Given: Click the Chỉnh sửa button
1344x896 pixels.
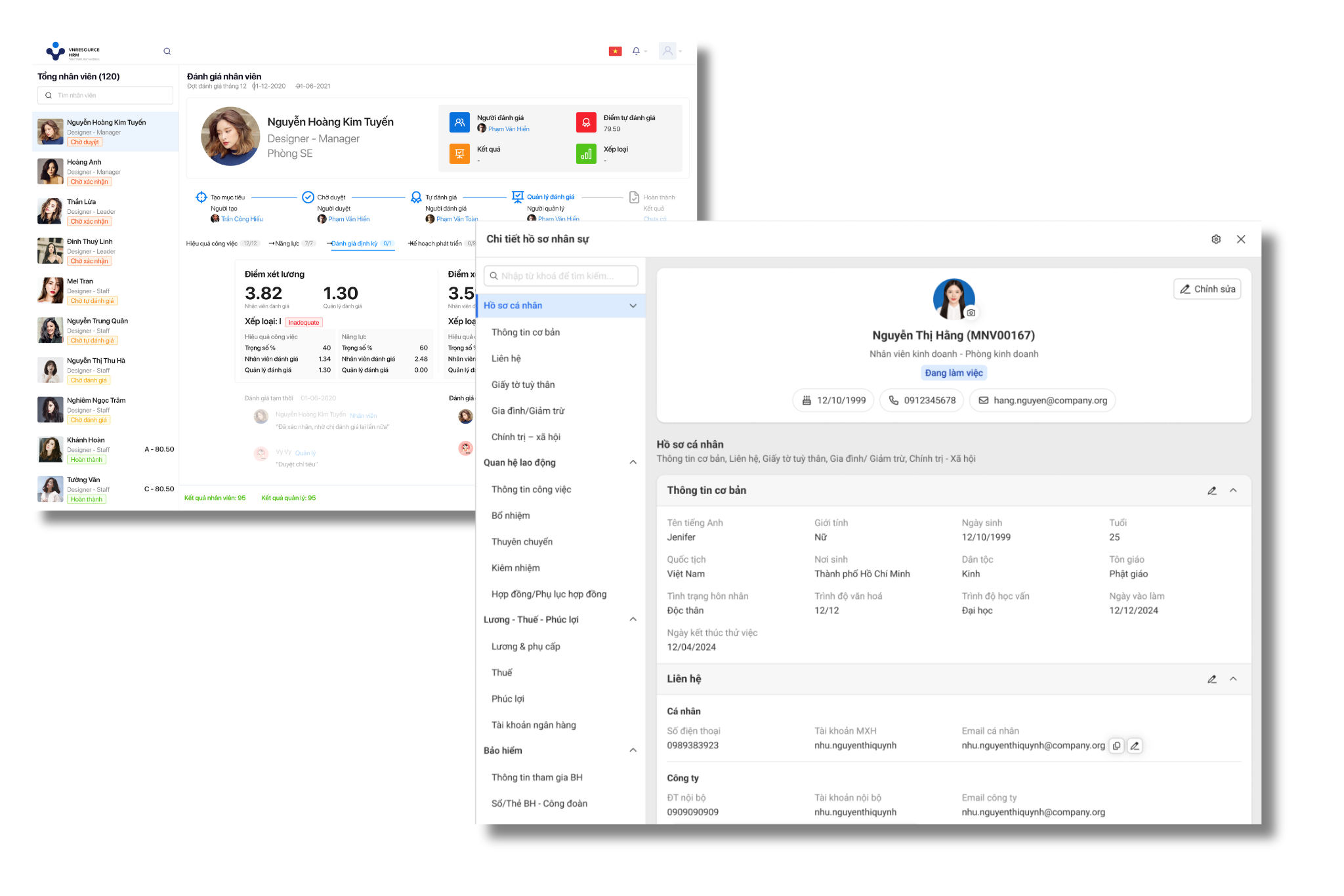Looking at the screenshot, I should coord(1207,289).
